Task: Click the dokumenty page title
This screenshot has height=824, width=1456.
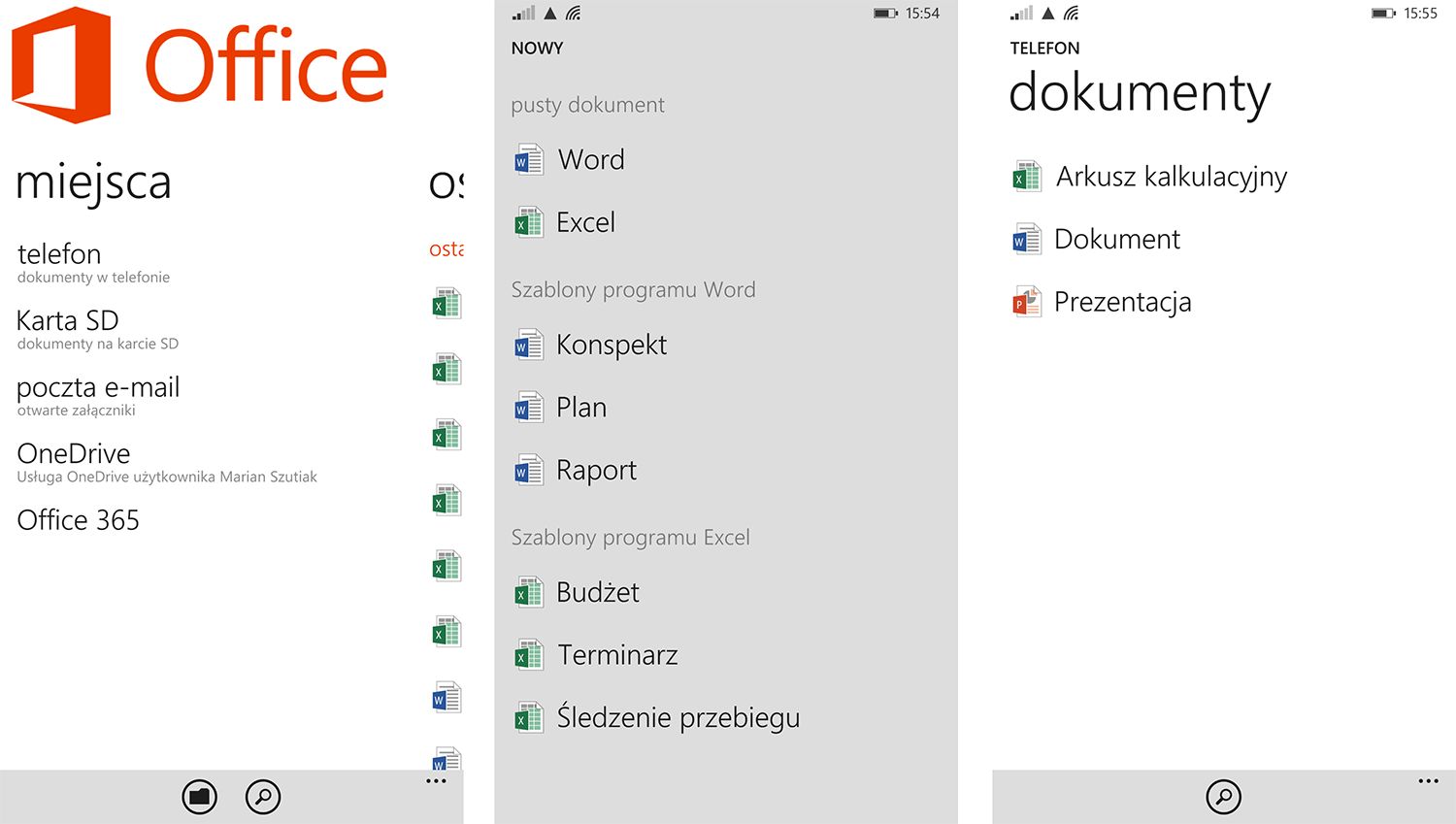Action: (1140, 93)
